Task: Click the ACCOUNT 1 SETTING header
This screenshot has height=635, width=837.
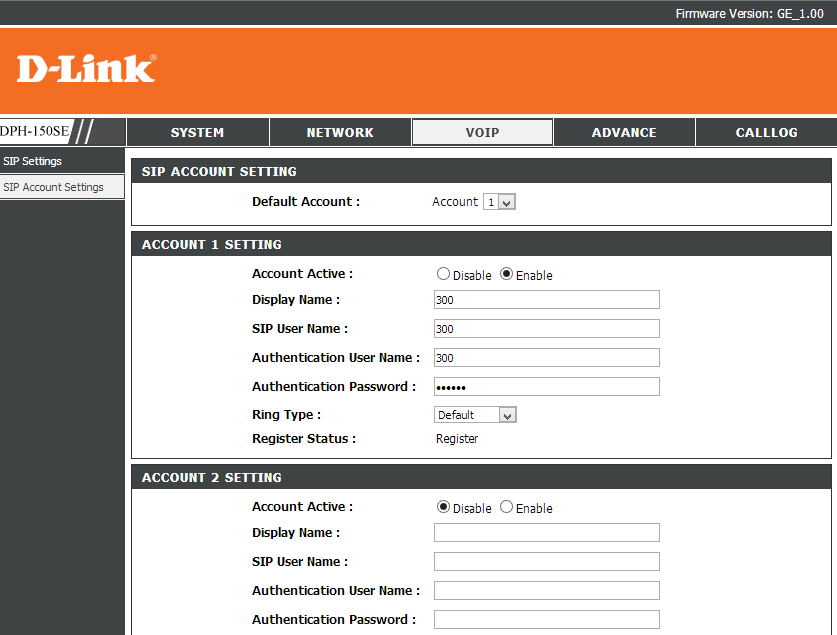Action: (x=211, y=245)
